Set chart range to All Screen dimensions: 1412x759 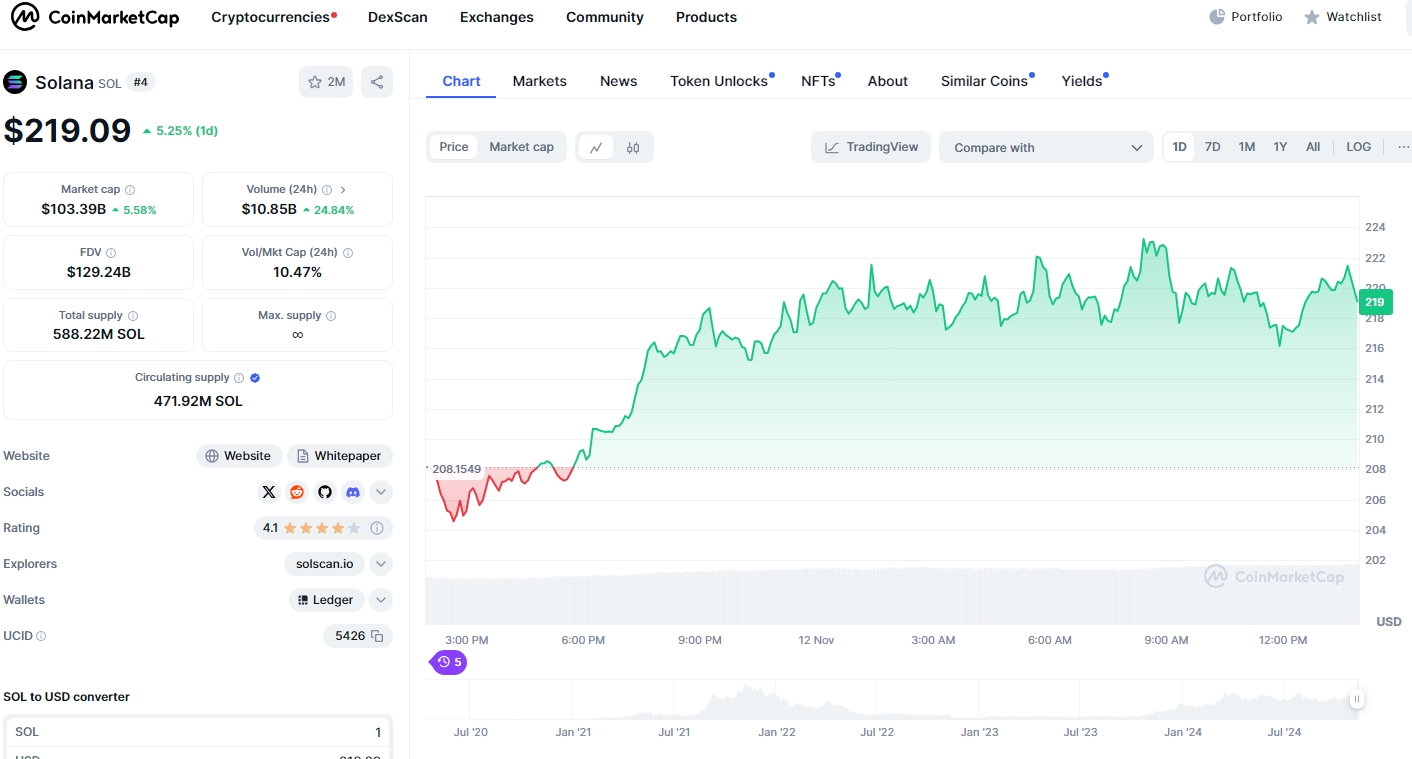[1313, 147]
